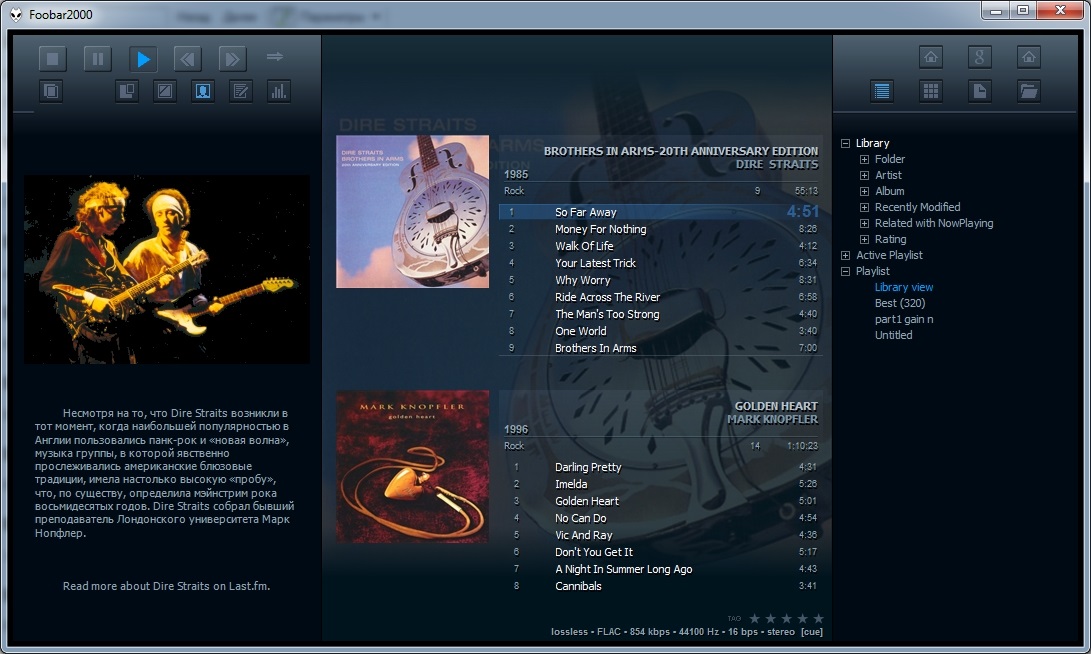
Task: Select the diagonal-split square icon
Action: tap(165, 91)
